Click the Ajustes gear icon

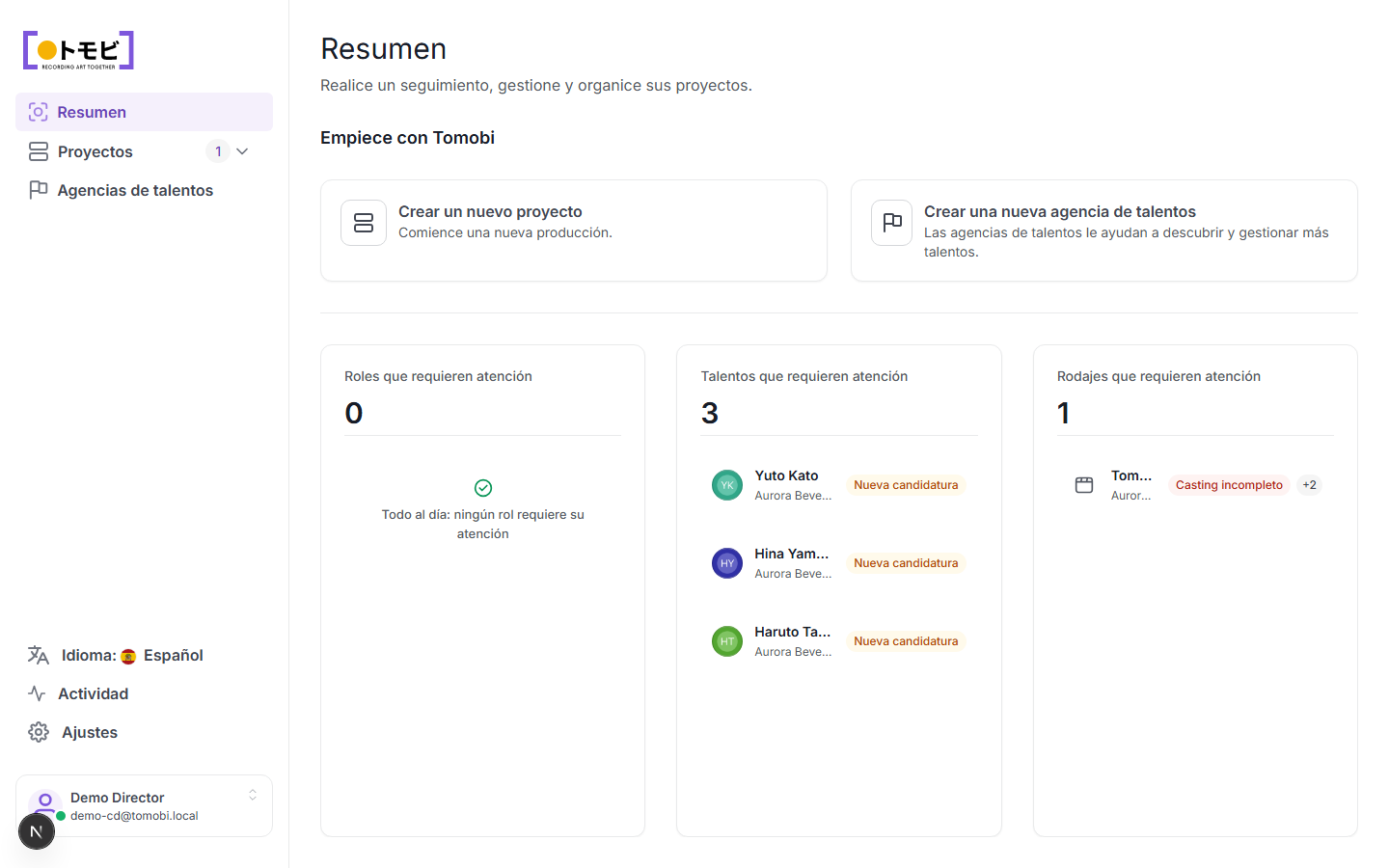[x=39, y=732]
